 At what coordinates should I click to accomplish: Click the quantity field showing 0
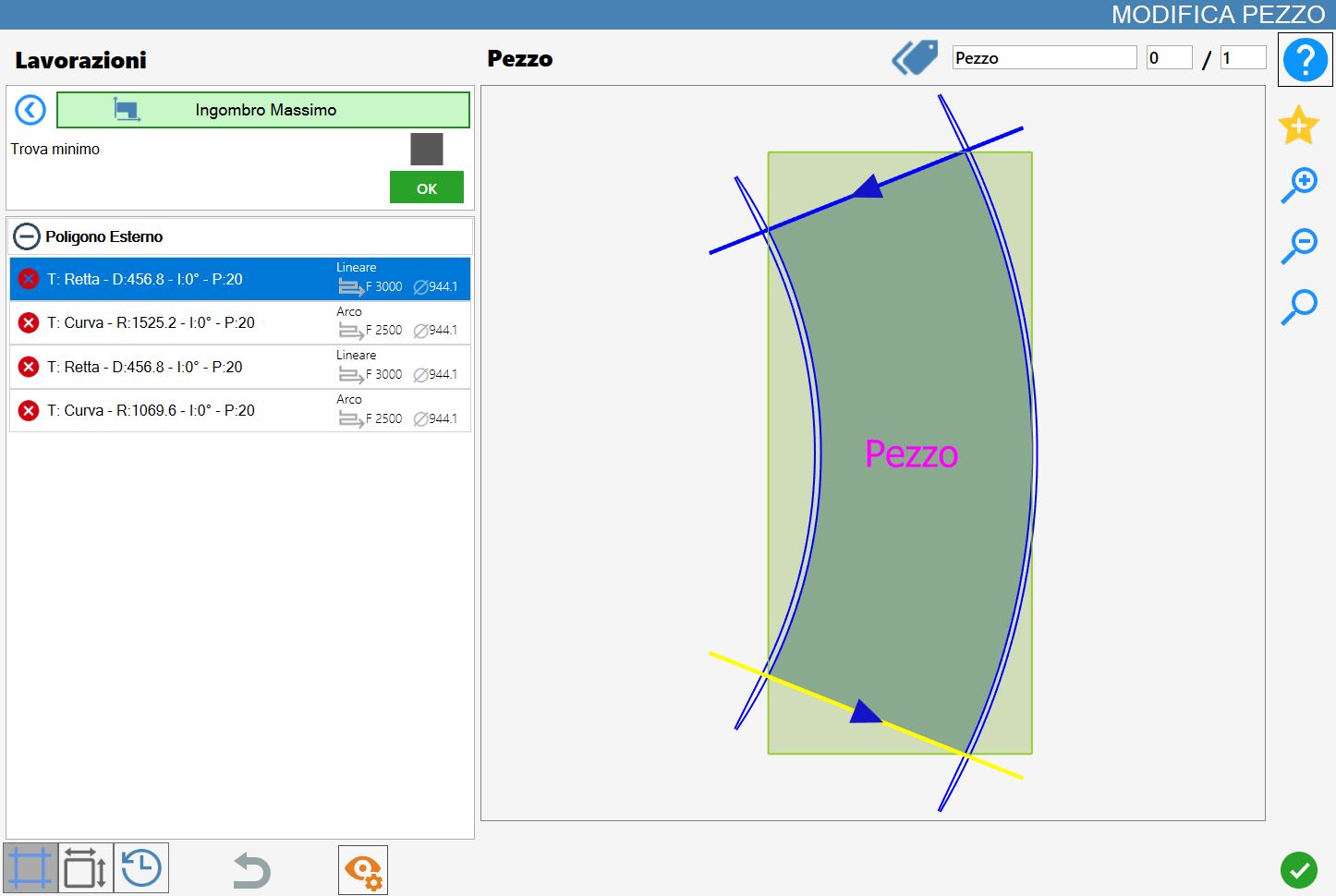[x=1170, y=57]
